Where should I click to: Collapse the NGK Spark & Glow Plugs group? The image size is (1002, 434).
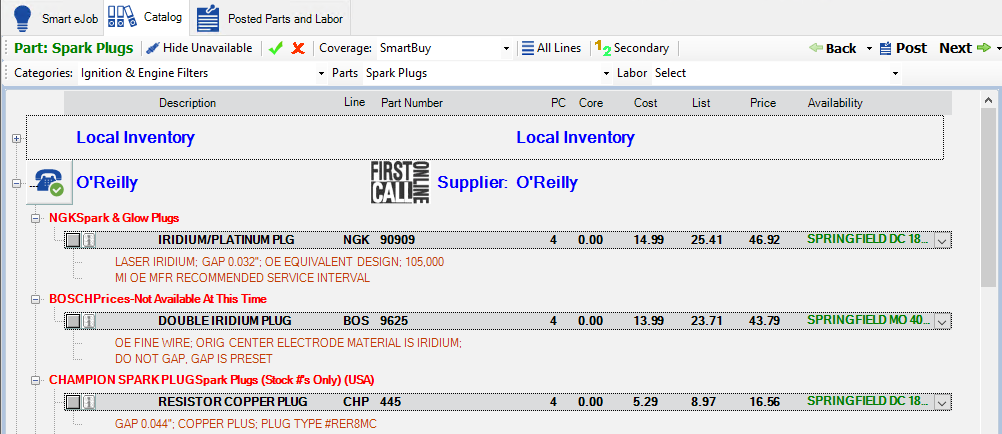pos(36,218)
